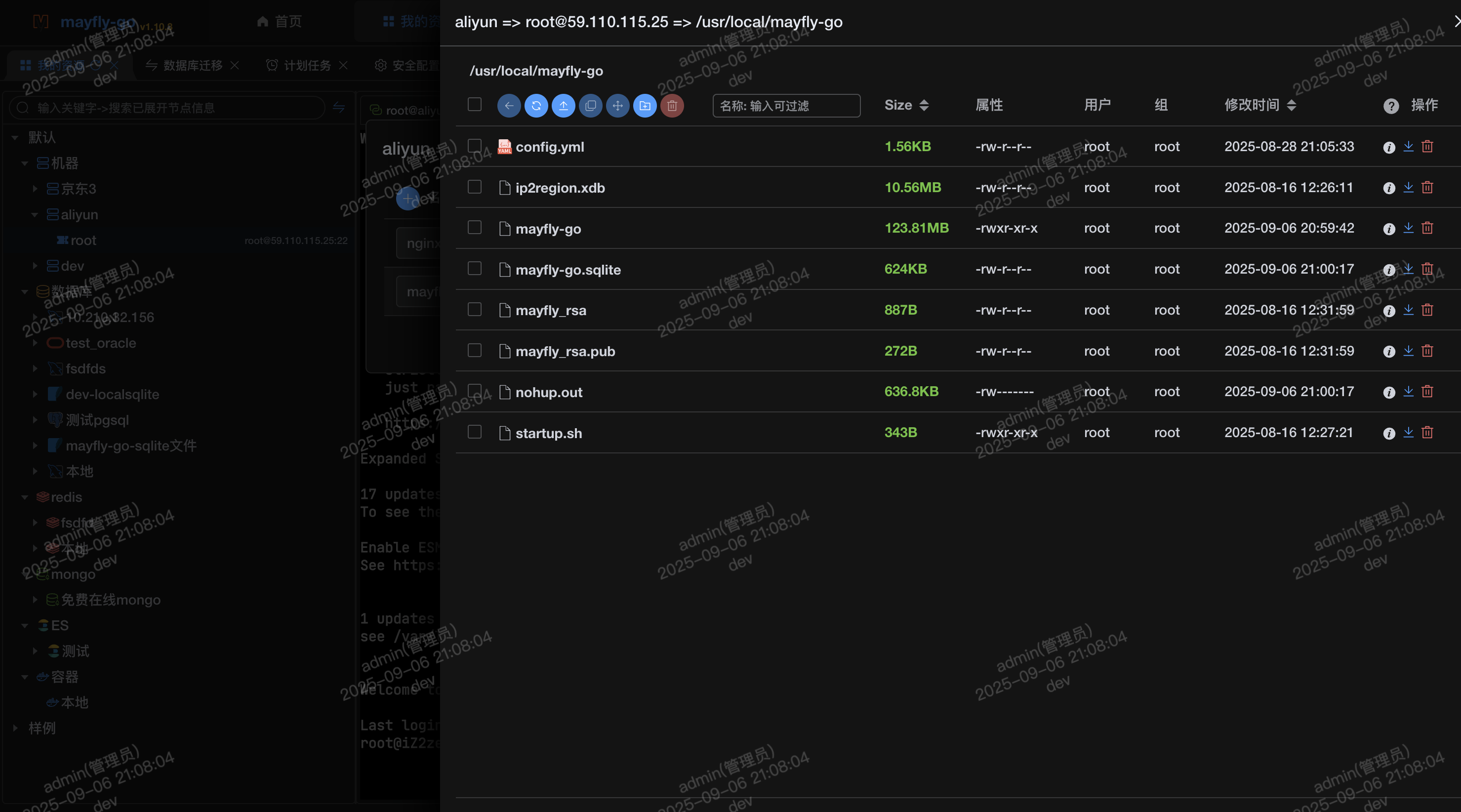Download ip2region.xdb
This screenshot has height=812, width=1461.
1408,187
